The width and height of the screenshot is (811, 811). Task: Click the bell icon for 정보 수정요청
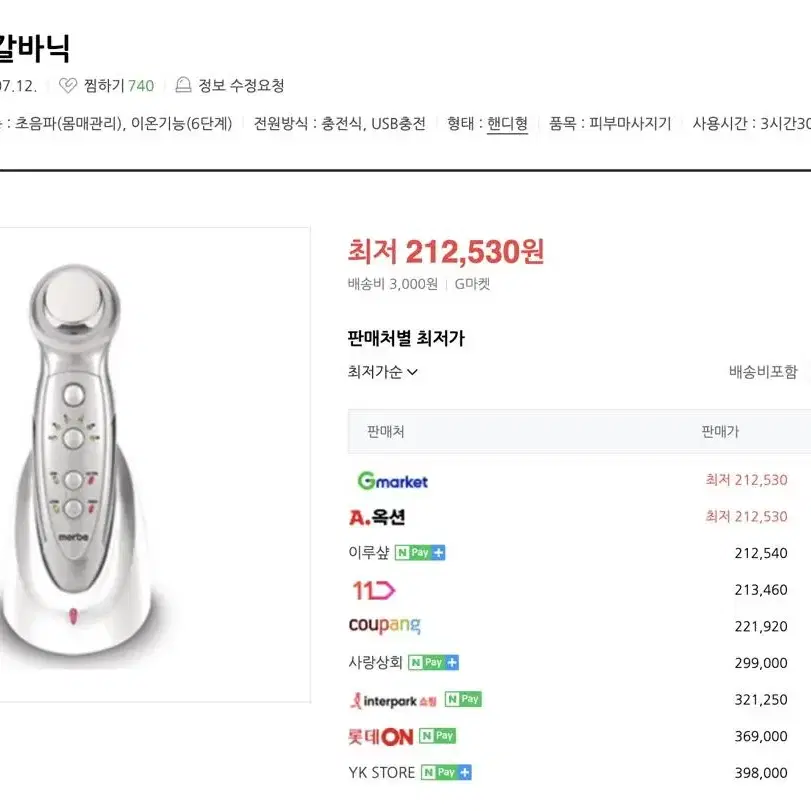click(x=183, y=85)
